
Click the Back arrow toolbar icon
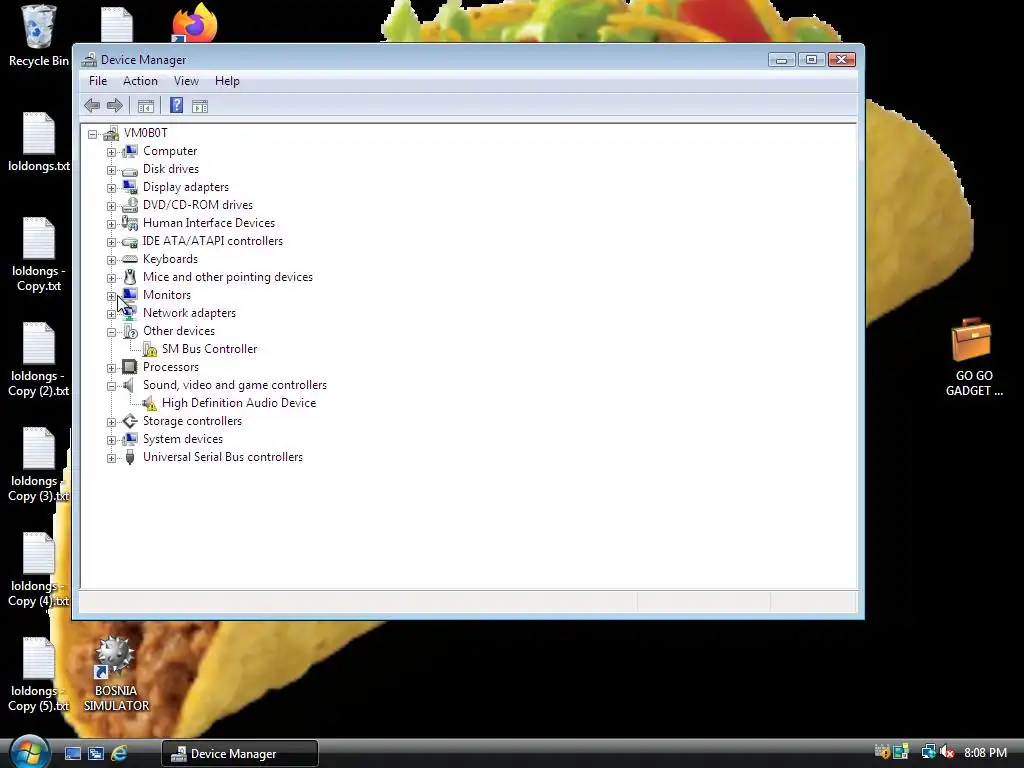point(92,105)
